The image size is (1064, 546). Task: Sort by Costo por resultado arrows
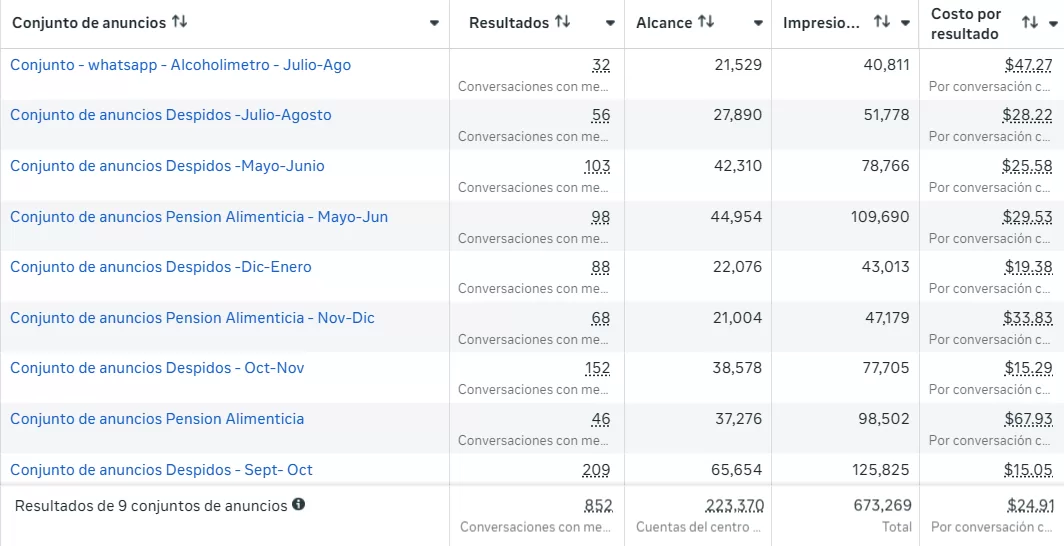pyautogui.click(x=1030, y=22)
